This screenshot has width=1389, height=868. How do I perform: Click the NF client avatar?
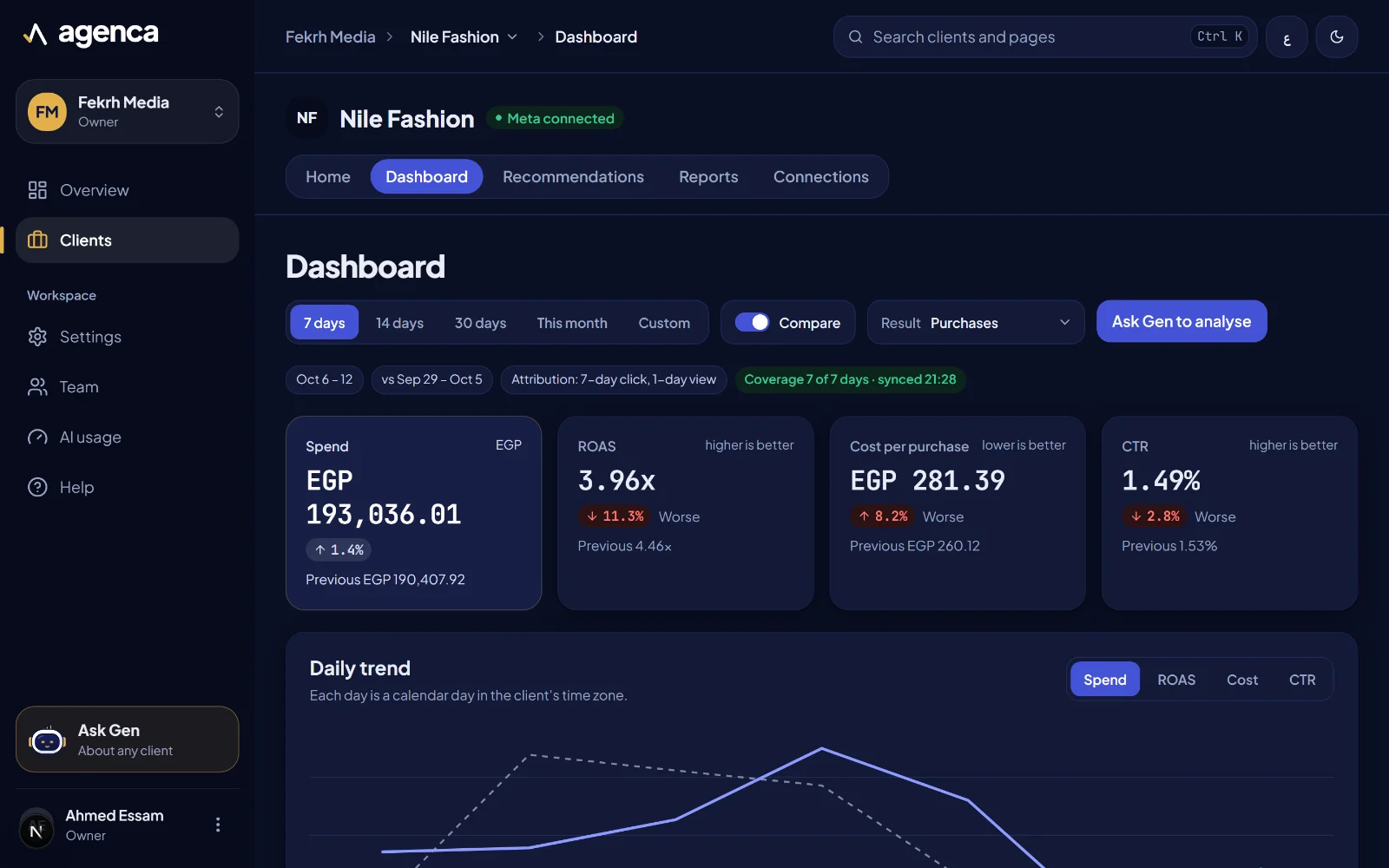click(x=306, y=118)
